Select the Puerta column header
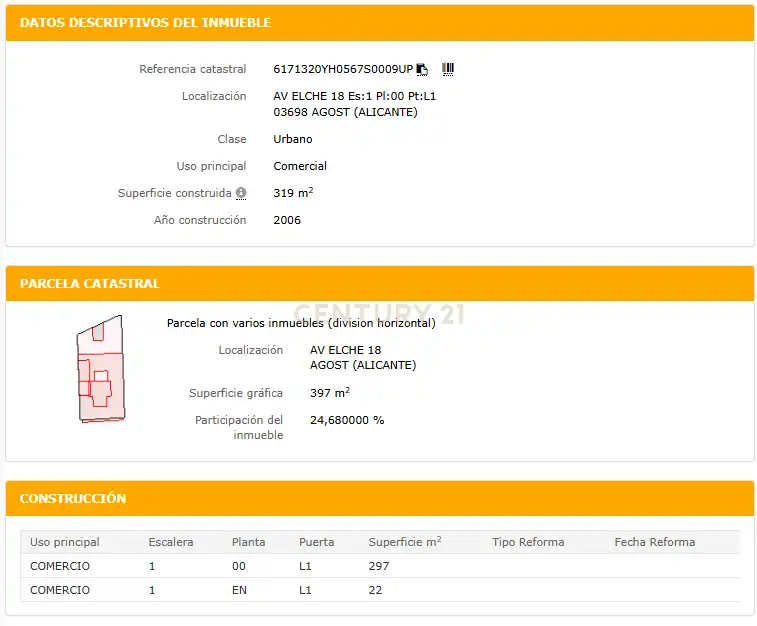Screen dimensions: 757x626 316,542
